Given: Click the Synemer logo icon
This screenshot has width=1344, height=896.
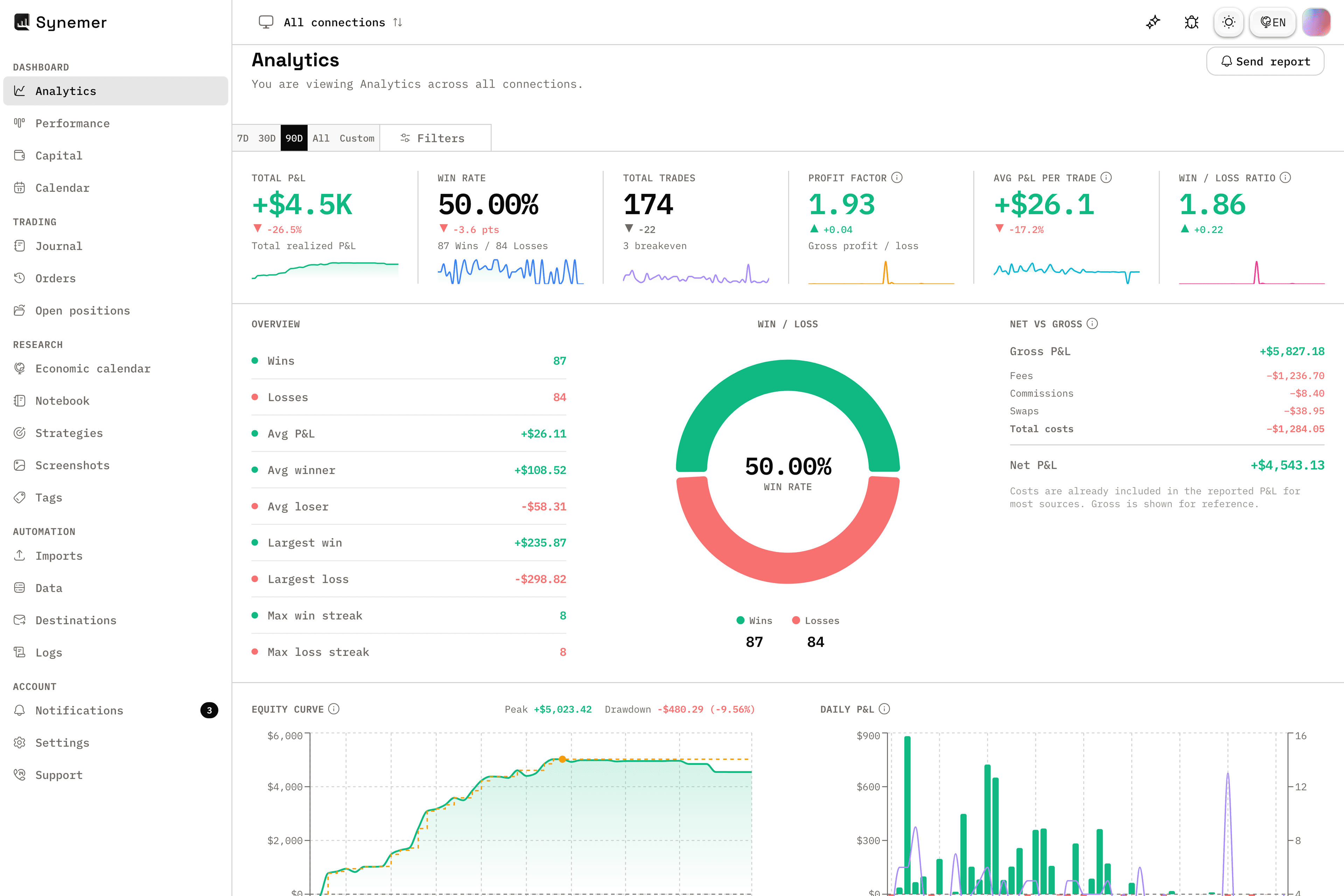Looking at the screenshot, I should [x=22, y=22].
